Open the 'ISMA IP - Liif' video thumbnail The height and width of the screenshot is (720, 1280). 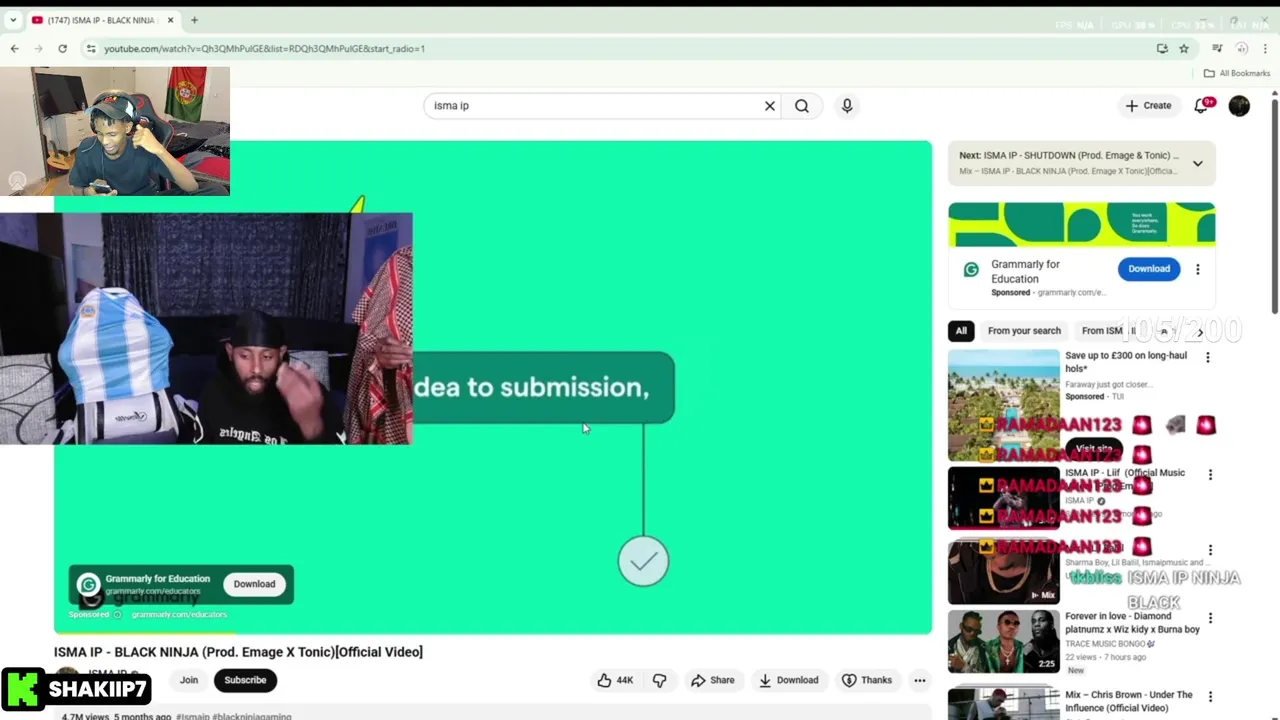point(1003,498)
